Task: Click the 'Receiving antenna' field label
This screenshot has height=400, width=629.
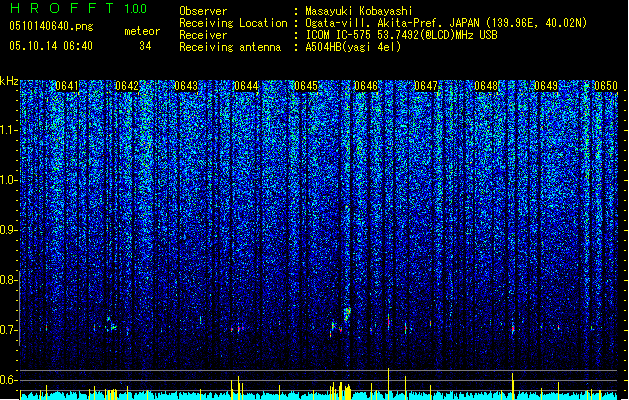Action: click(230, 47)
